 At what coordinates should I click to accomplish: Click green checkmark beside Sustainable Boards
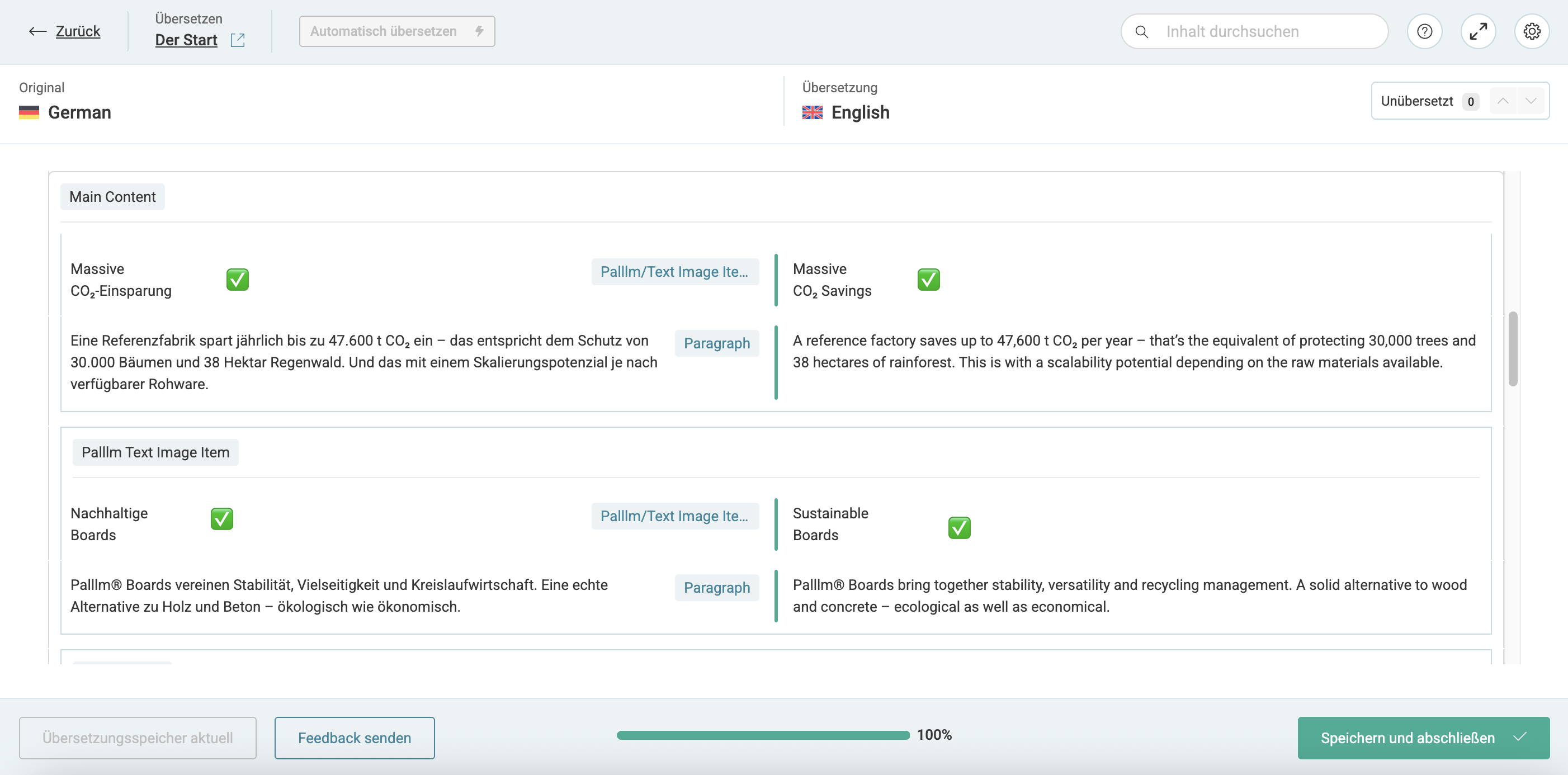pos(958,527)
